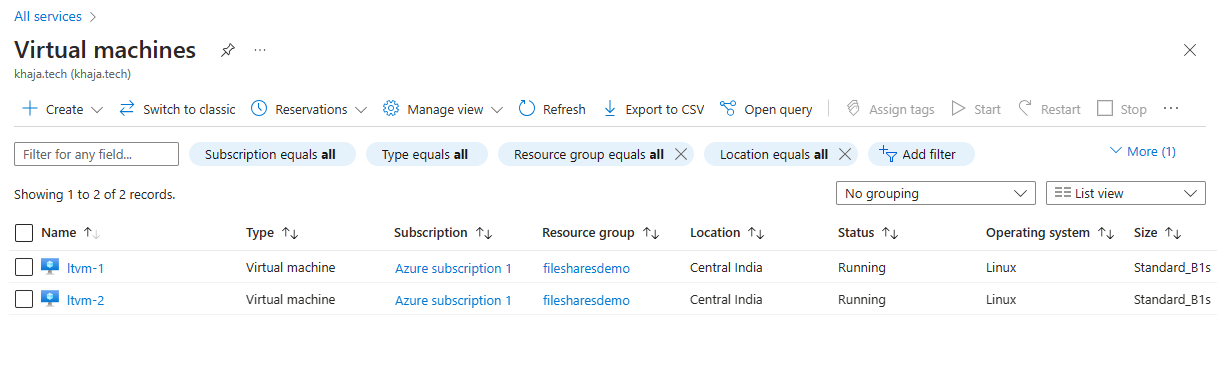Focus the Filter for any field box
Viewport: 1217px width, 389px height.
tap(96, 154)
